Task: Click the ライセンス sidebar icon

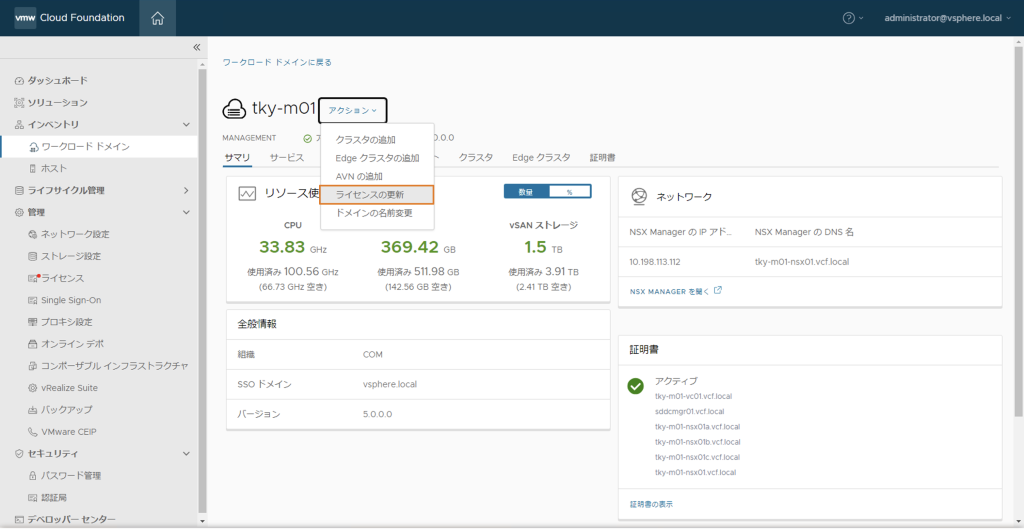Action: click(x=33, y=278)
